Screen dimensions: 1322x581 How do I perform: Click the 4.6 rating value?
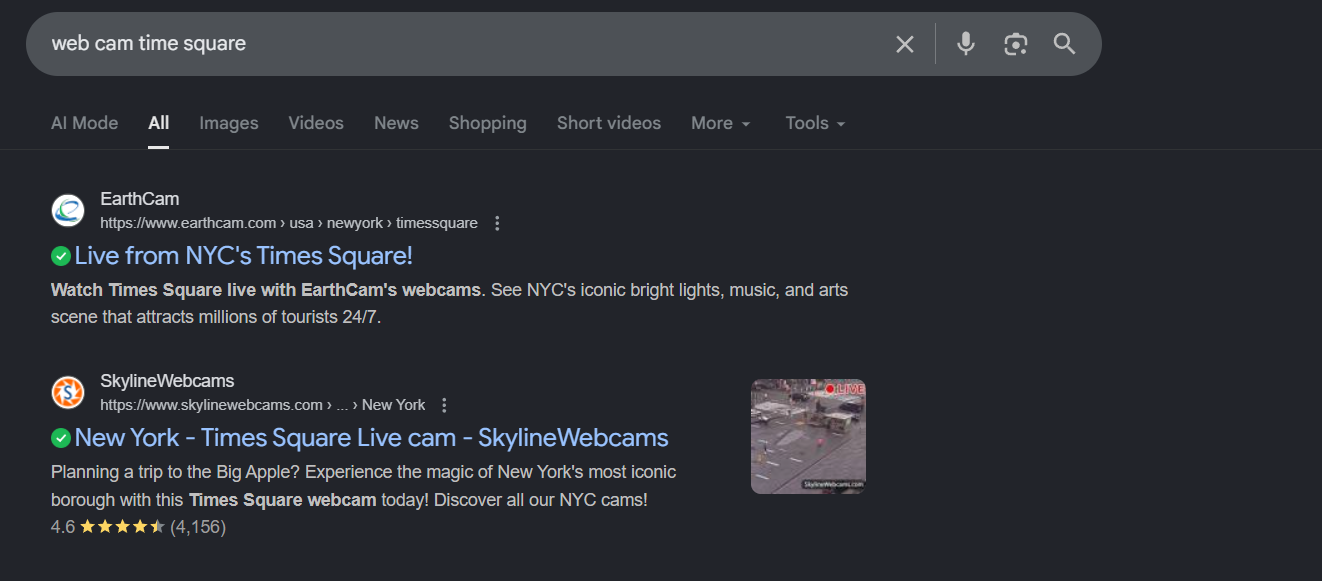(x=63, y=526)
